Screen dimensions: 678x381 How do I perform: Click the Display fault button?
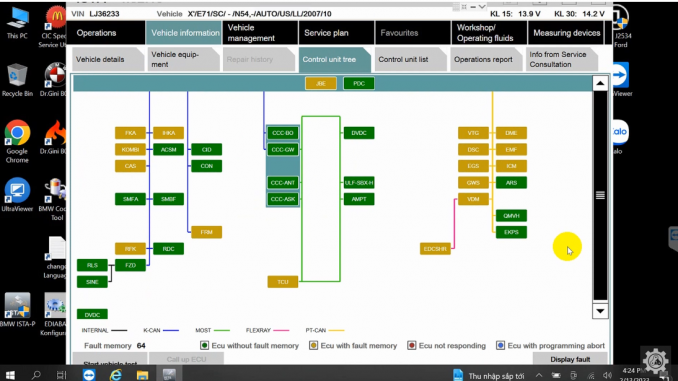(570, 359)
